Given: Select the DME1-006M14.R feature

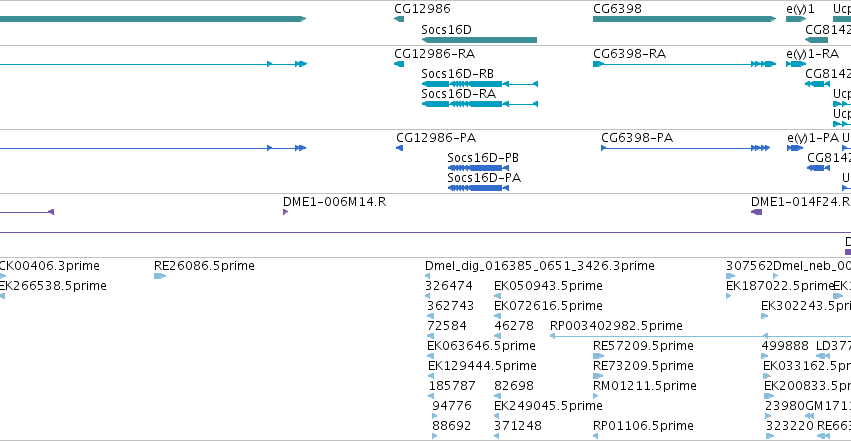Looking at the screenshot, I should 285,212.
